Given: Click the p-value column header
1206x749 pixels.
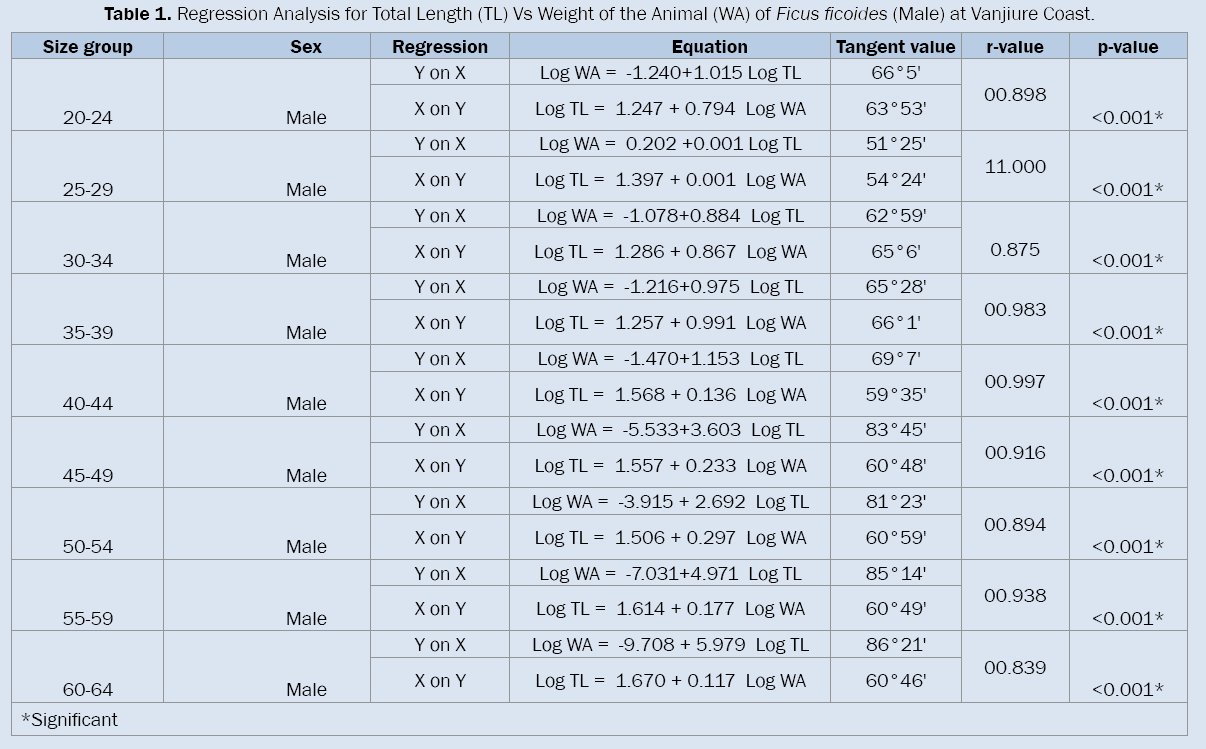Looking at the screenshot, I should 1127,47.
